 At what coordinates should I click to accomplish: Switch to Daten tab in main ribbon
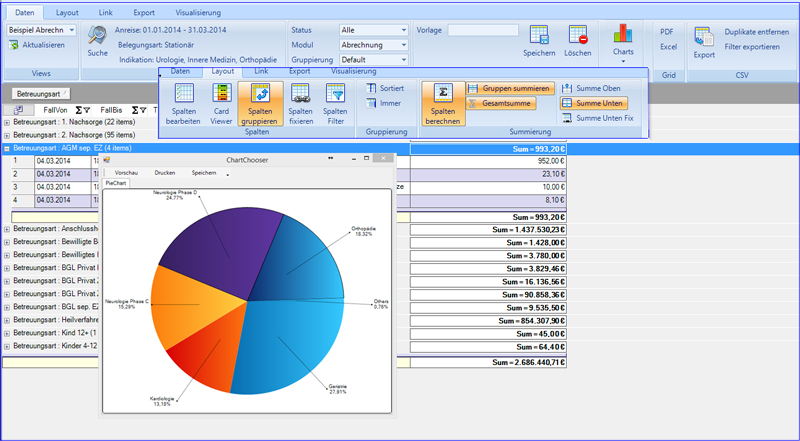(24, 12)
